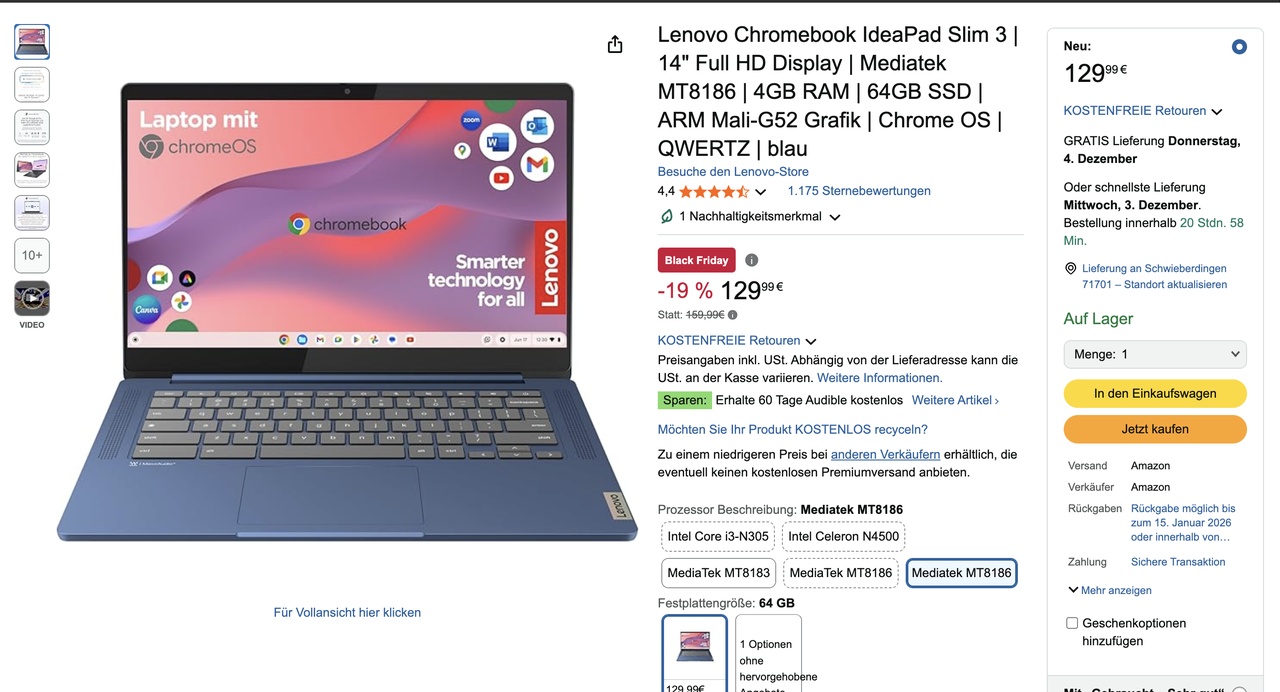Click info icon beside the 159,99€ list price
Screen dimensions: 1280x692
(732, 315)
